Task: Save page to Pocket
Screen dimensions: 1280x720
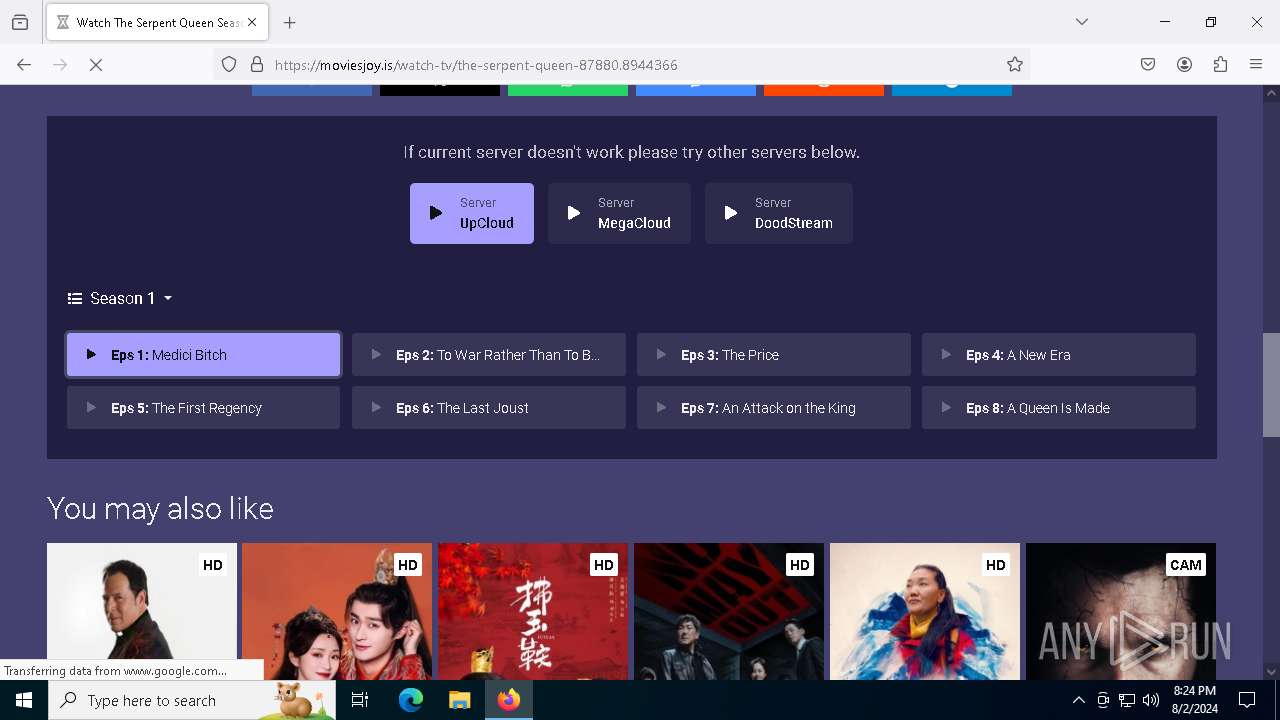Action: pyautogui.click(x=1148, y=65)
